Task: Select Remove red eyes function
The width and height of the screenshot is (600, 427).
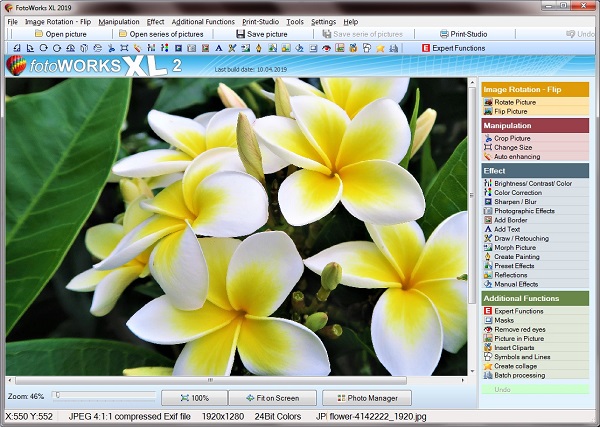Action: [521, 329]
